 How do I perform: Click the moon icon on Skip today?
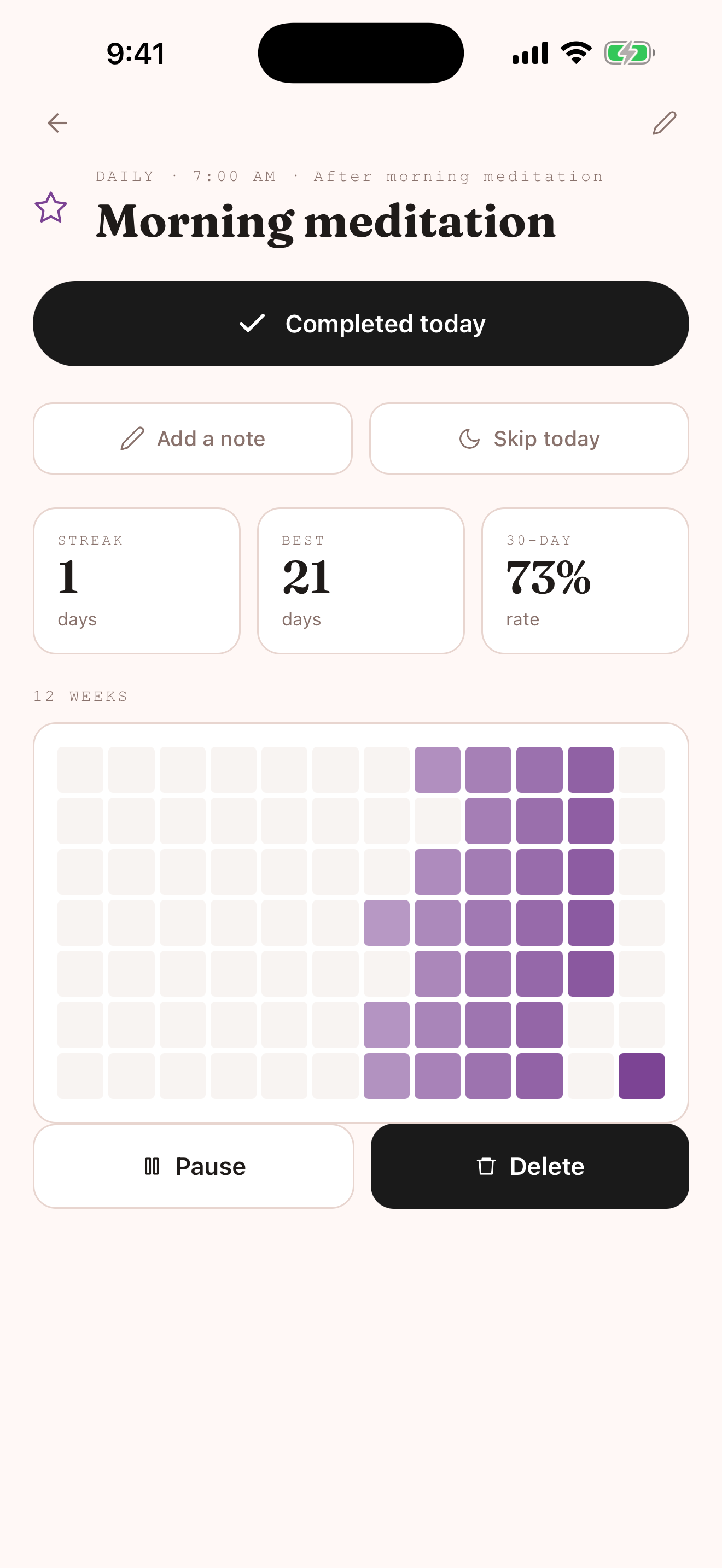[x=469, y=438]
